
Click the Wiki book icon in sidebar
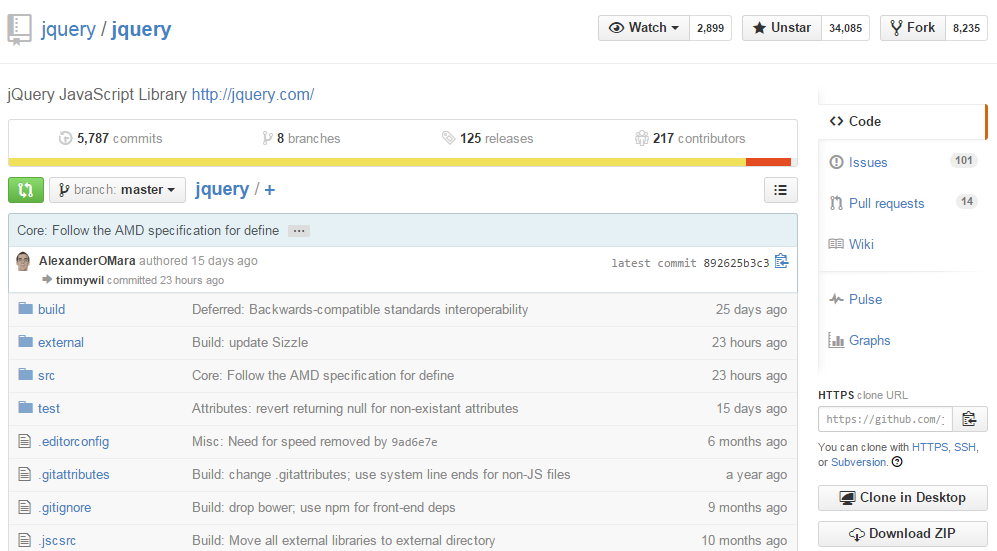pos(836,244)
